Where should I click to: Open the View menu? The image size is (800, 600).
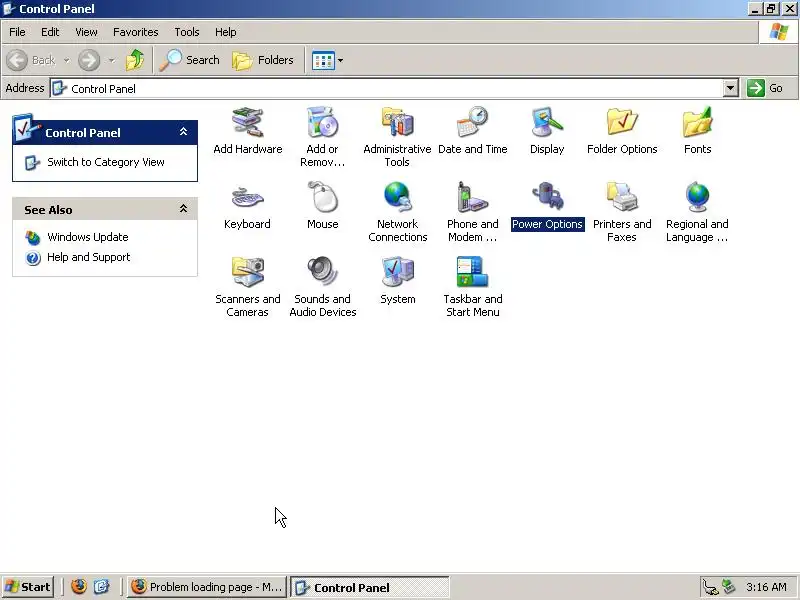pyautogui.click(x=86, y=32)
